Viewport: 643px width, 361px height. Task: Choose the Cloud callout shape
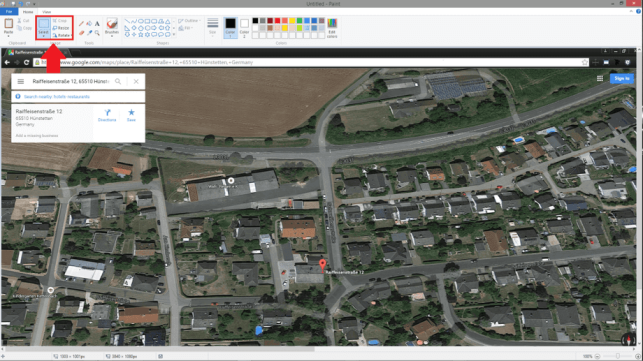[167, 34]
